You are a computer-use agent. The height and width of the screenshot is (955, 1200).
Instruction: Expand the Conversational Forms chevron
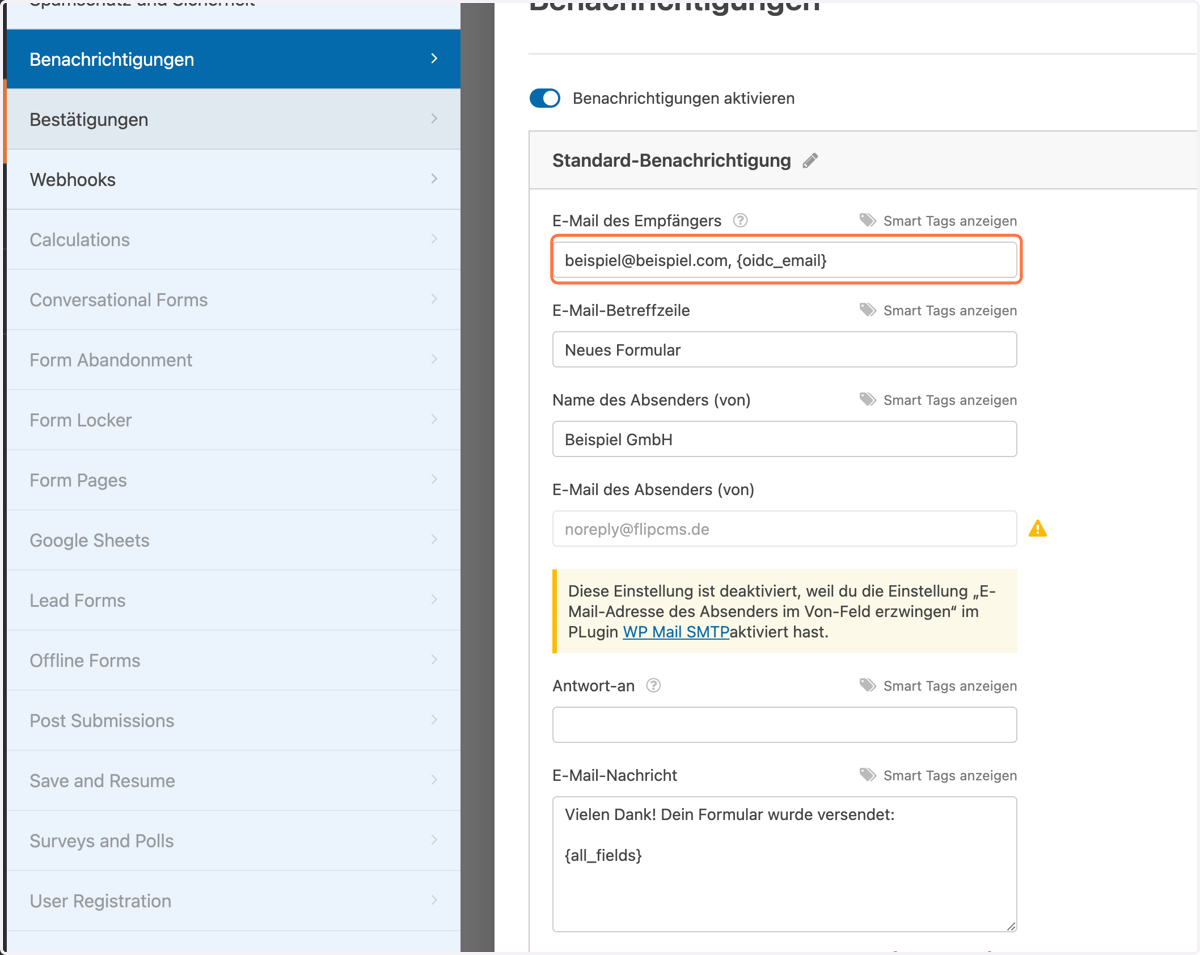[x=434, y=299]
